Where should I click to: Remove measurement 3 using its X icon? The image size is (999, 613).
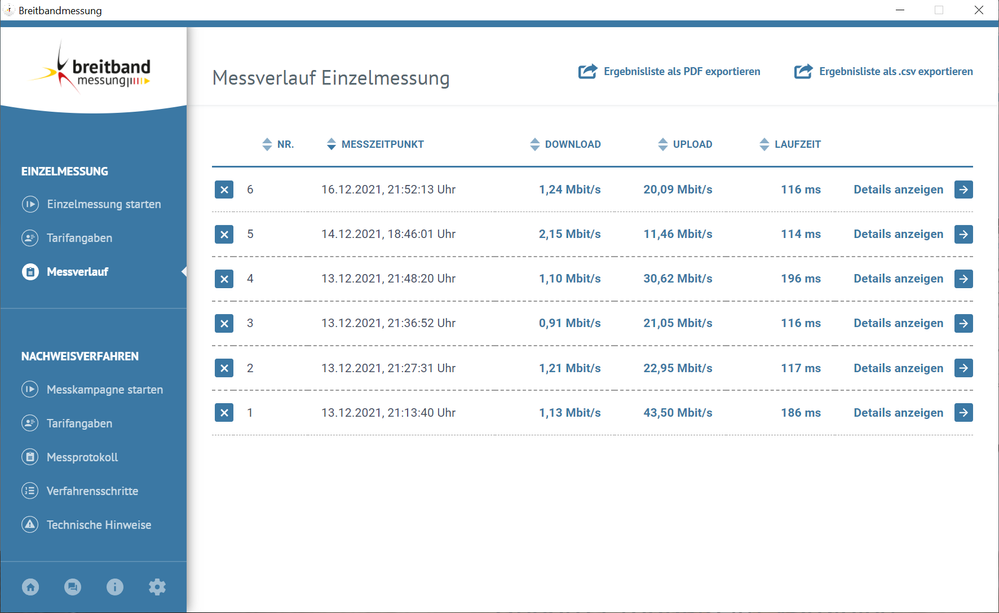224,323
